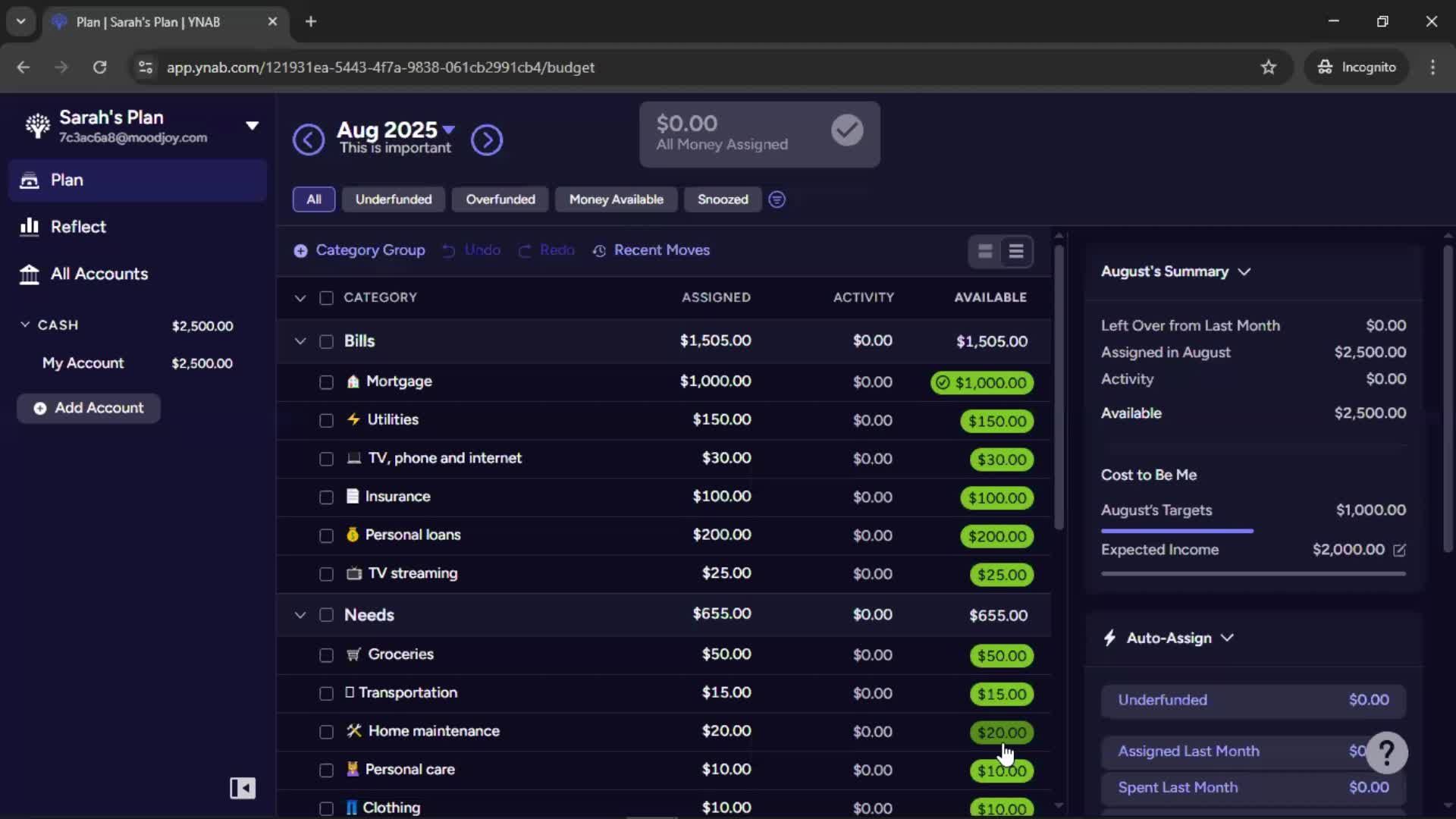Image resolution: width=1456 pixels, height=819 pixels.
Task: Auto-assign Assigned Last Month
Action: point(1254,752)
